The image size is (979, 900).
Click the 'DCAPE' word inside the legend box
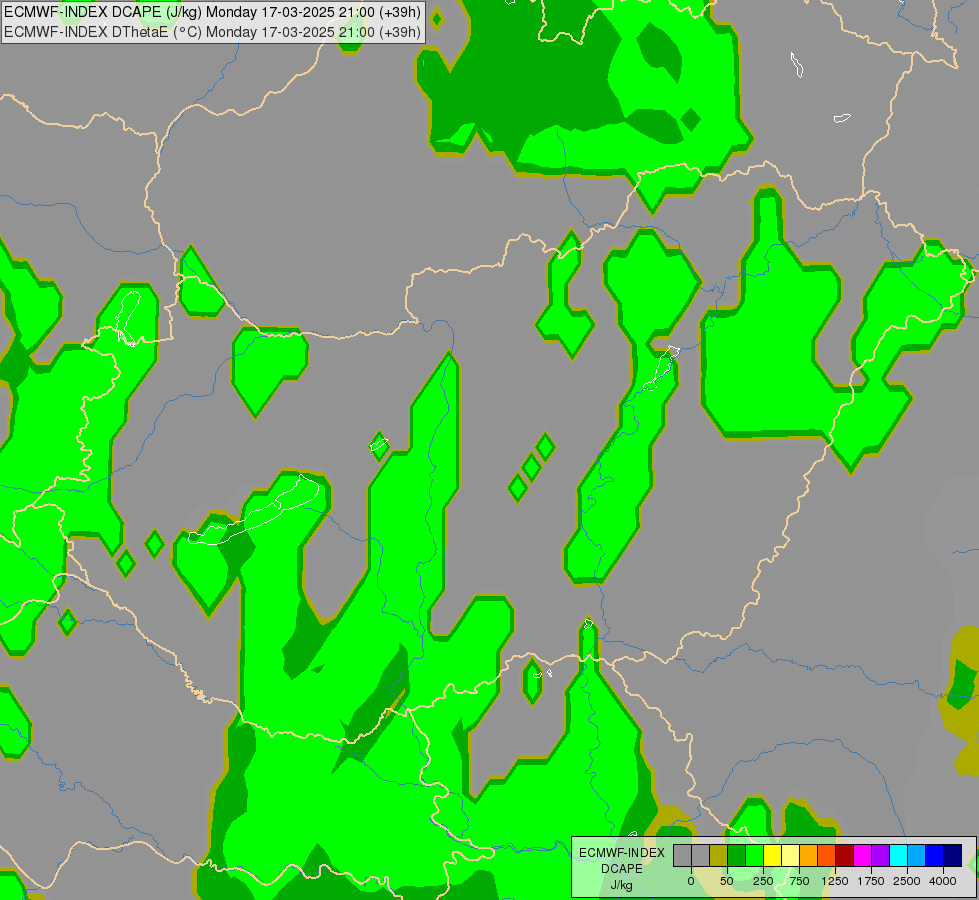coord(622,869)
